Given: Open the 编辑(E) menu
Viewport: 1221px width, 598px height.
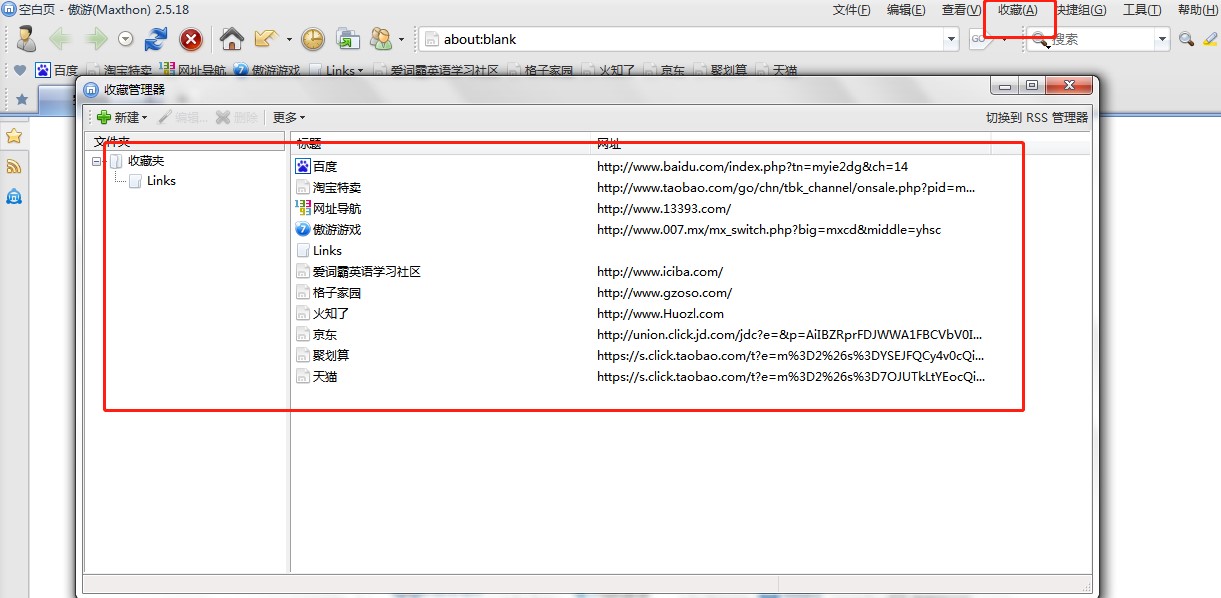Looking at the screenshot, I should click(x=906, y=10).
